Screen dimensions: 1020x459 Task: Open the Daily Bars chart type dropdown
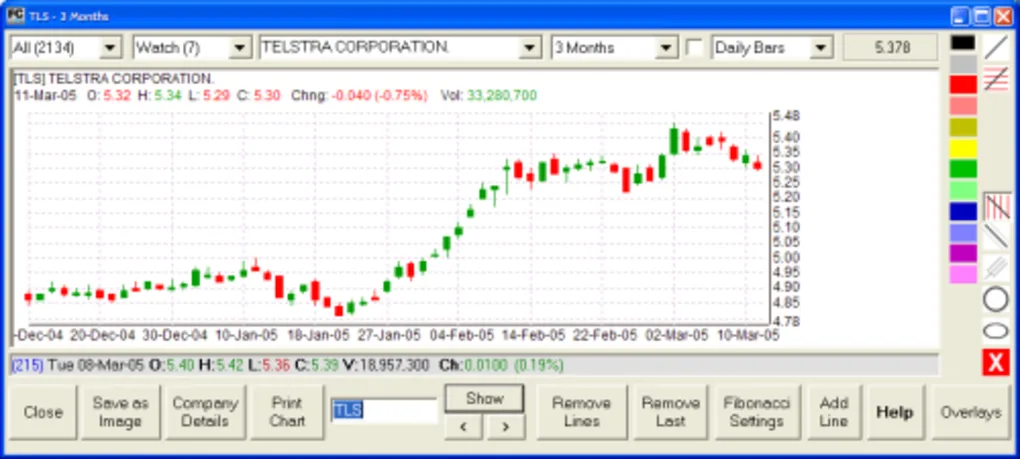(822, 48)
